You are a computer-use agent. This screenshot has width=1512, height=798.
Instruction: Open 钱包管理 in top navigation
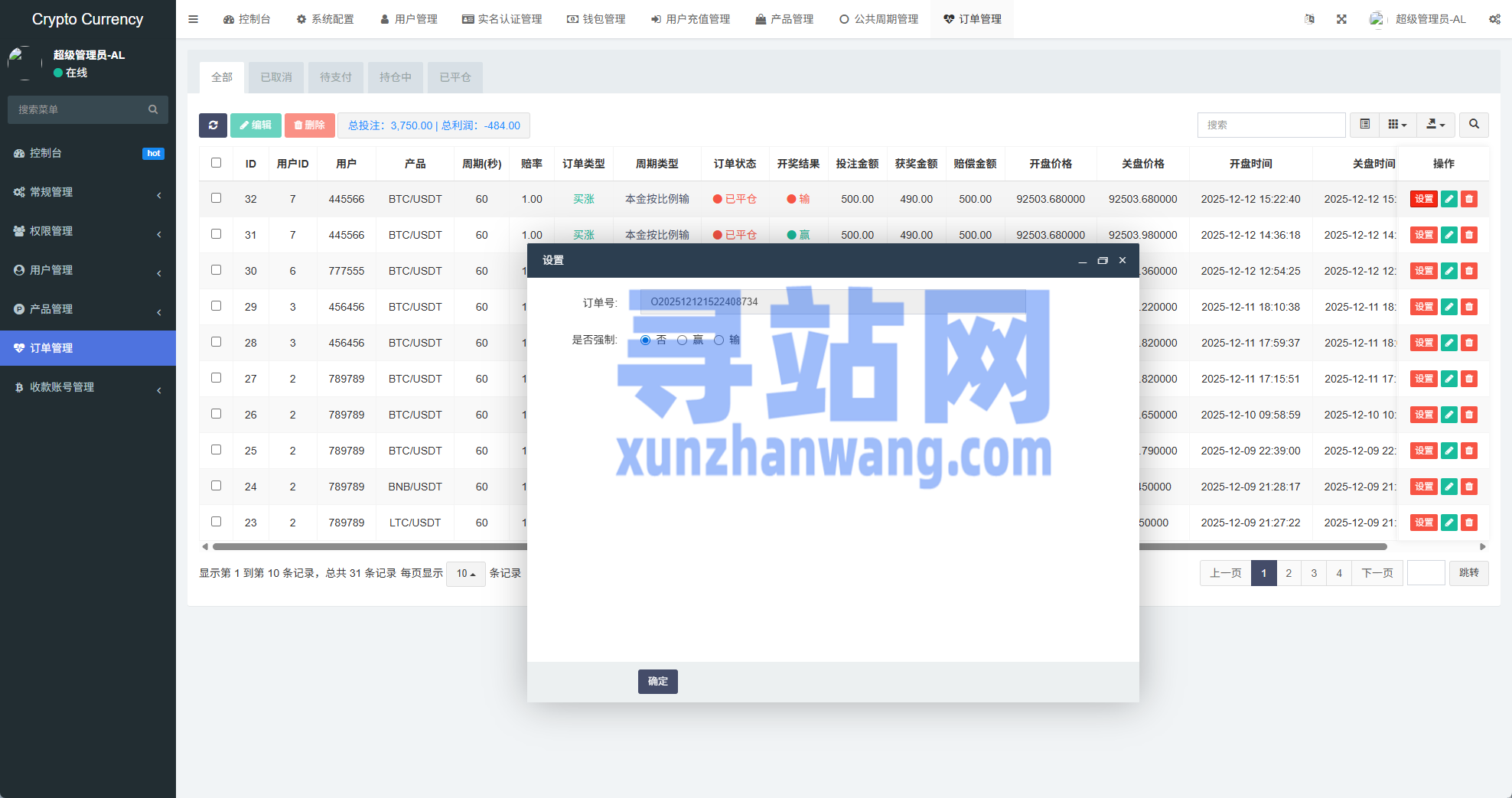click(x=596, y=19)
